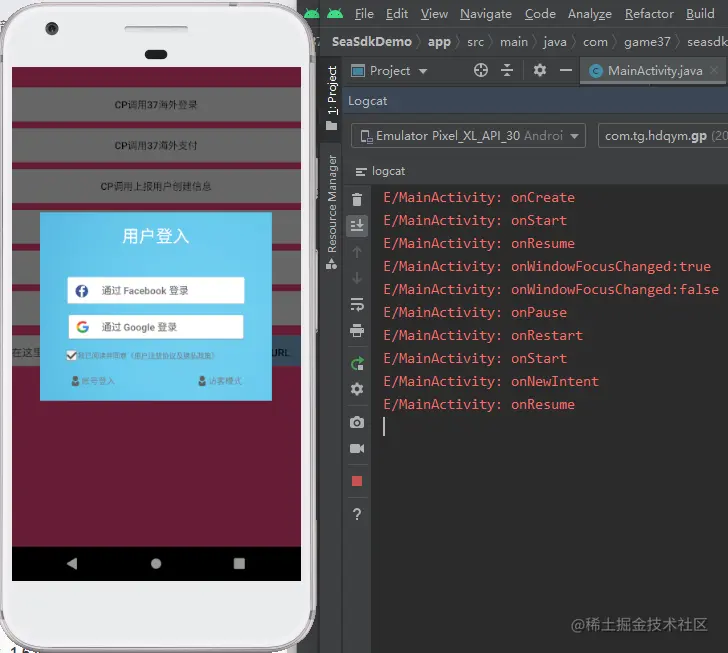
Task: Tap the Android back navigation button
Action: click(72, 564)
